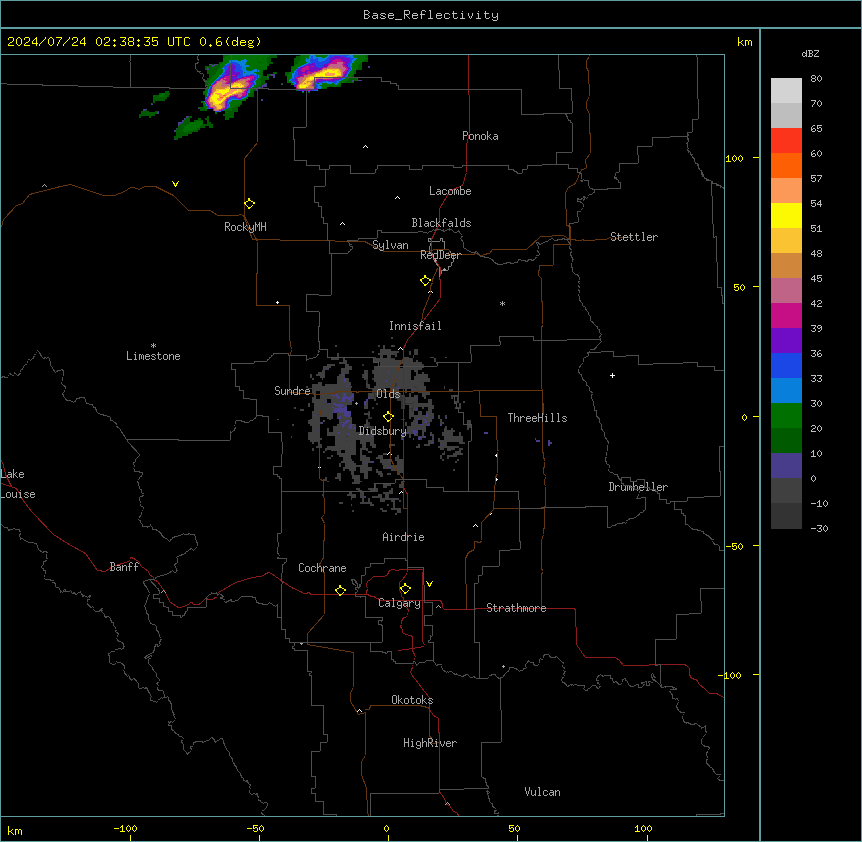Click the -30 value in dBZ legend

(819, 528)
